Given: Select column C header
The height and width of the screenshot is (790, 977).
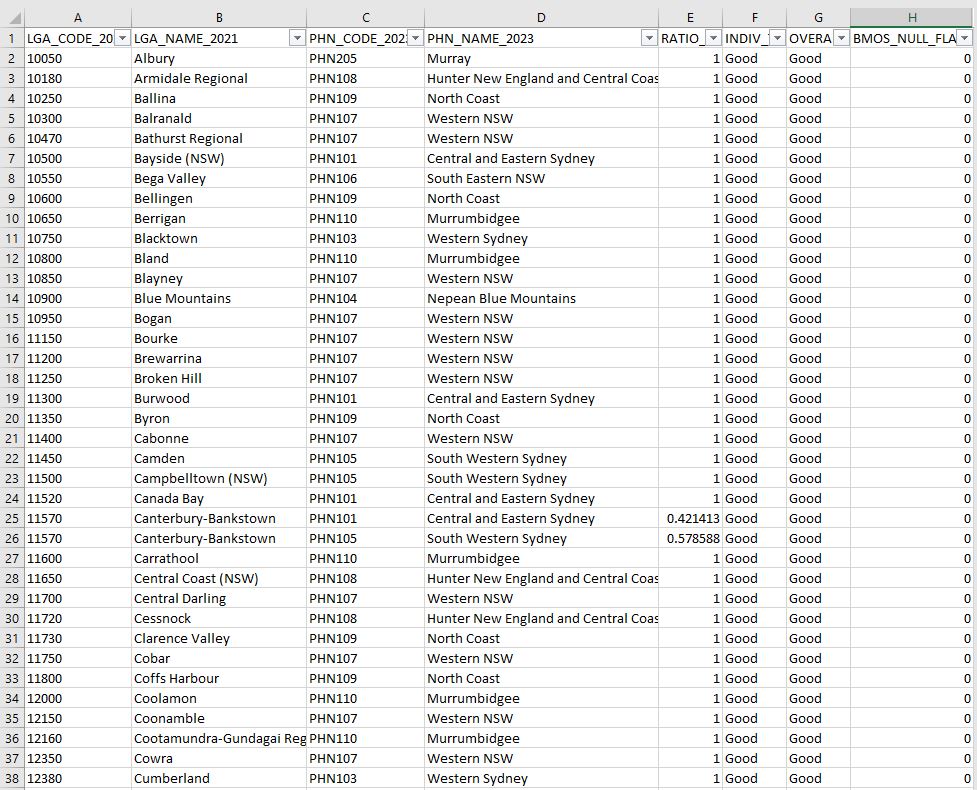Looking at the screenshot, I should click(366, 17).
